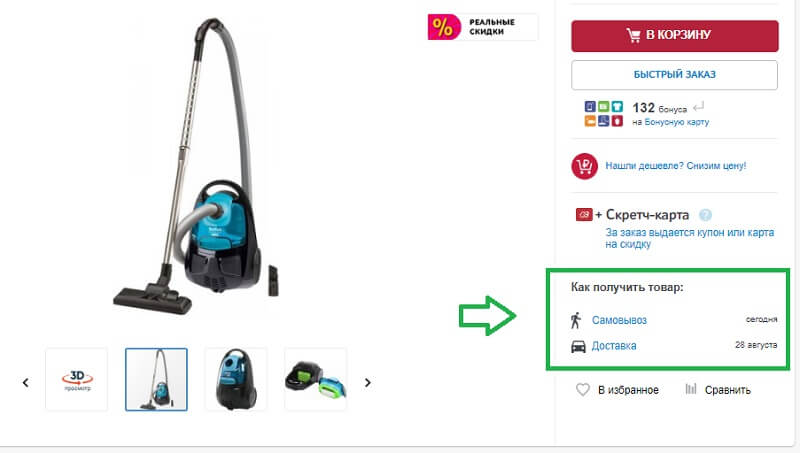800x453 pixels.
Task: Open Нашли дешевле? Снизим цену! link
Action: point(676,166)
